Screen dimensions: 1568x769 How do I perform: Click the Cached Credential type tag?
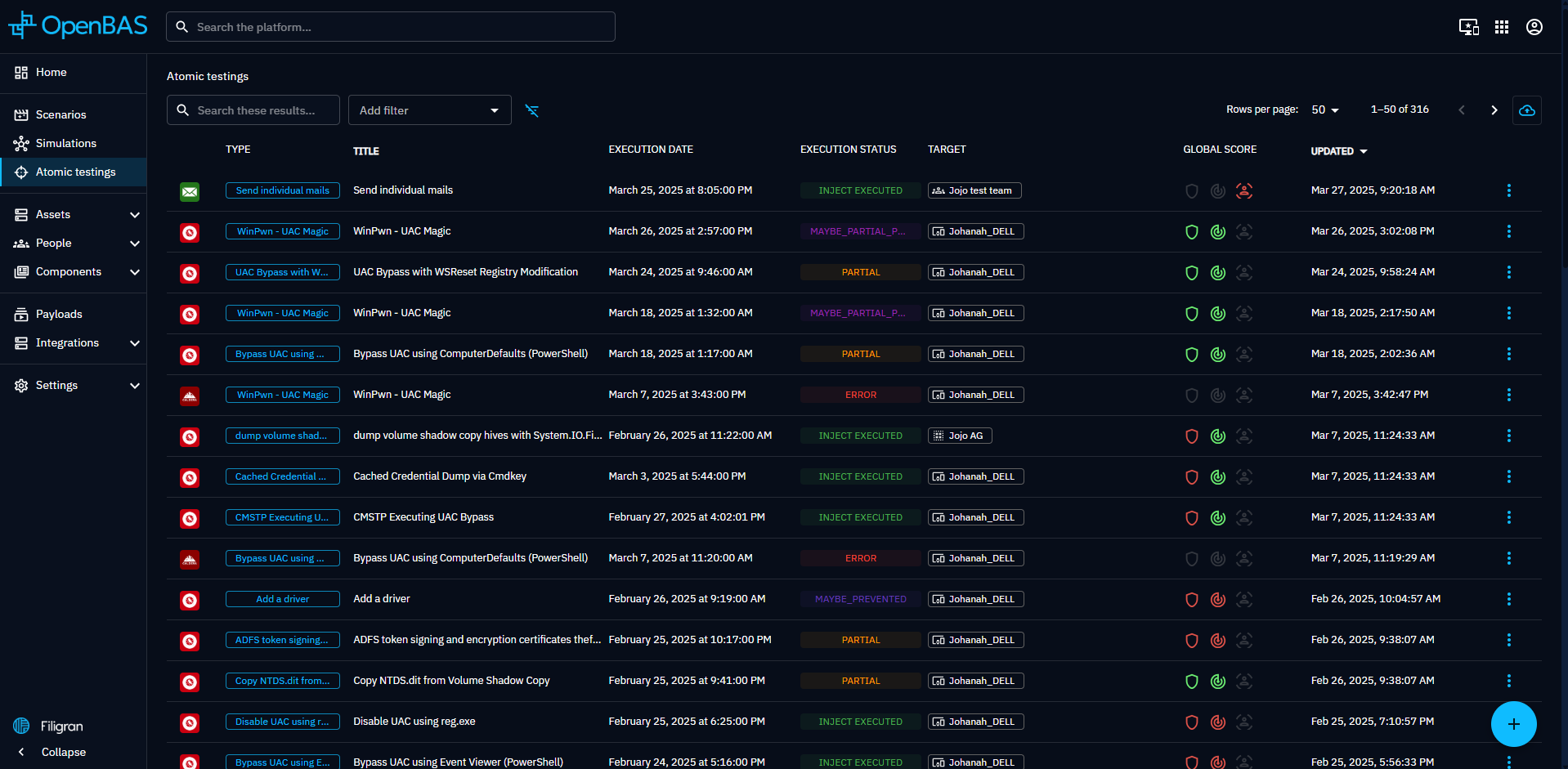click(x=282, y=476)
